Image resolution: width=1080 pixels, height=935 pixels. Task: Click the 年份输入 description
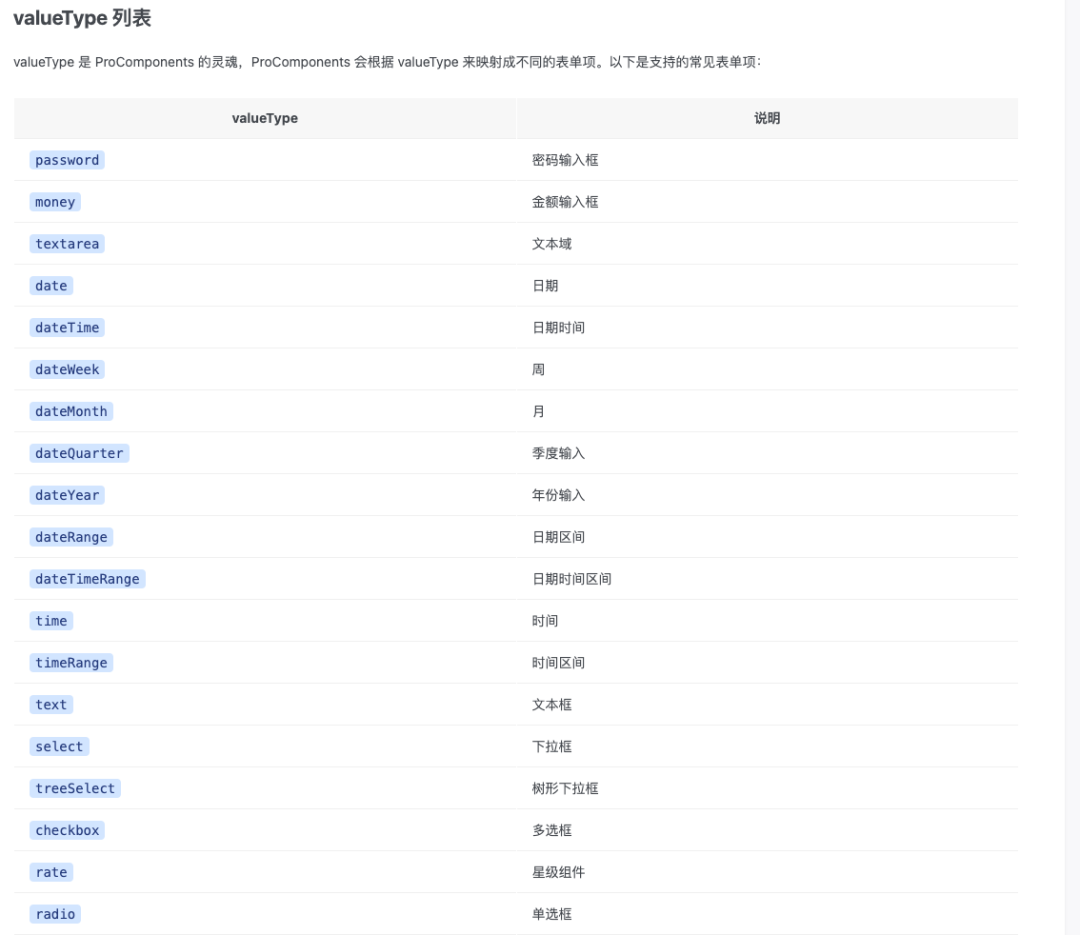[x=558, y=495]
